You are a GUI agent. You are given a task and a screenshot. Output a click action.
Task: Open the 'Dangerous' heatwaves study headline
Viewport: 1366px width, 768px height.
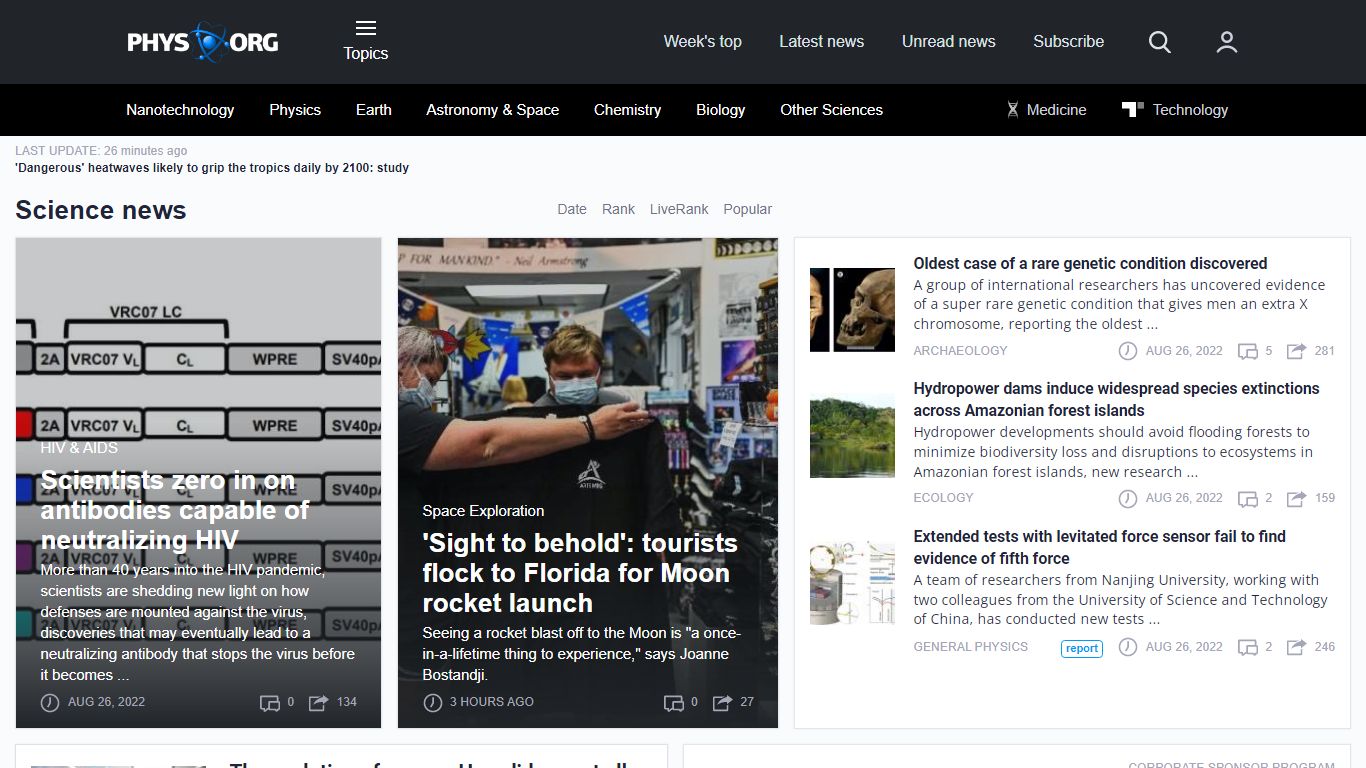point(212,168)
